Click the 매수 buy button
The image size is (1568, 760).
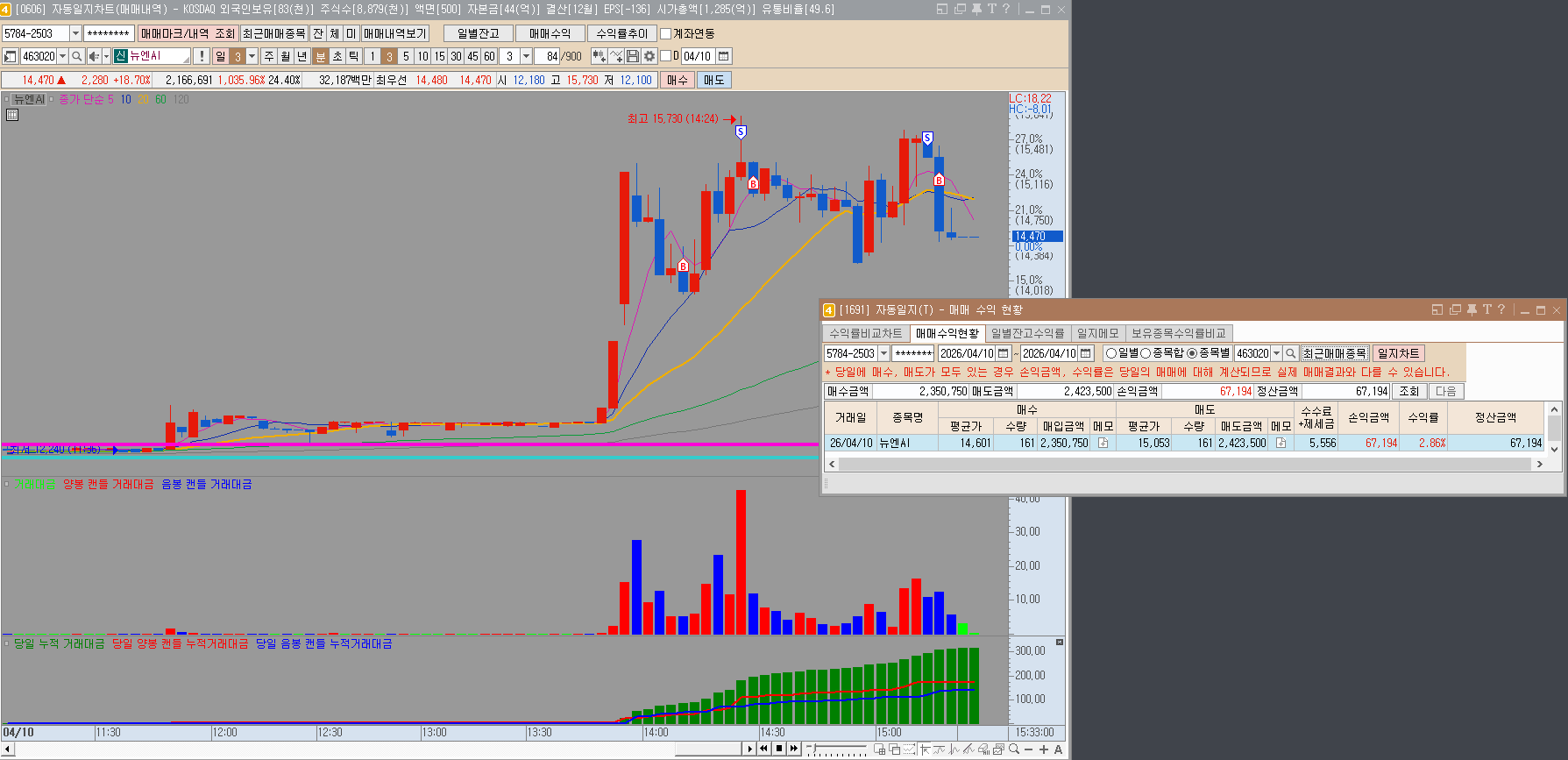678,80
